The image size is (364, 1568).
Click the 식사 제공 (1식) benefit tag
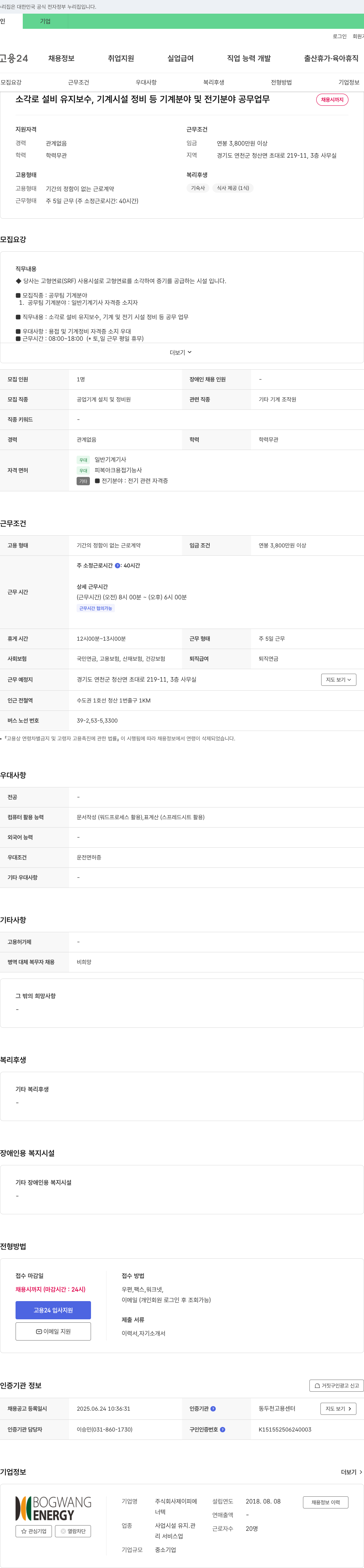click(233, 188)
